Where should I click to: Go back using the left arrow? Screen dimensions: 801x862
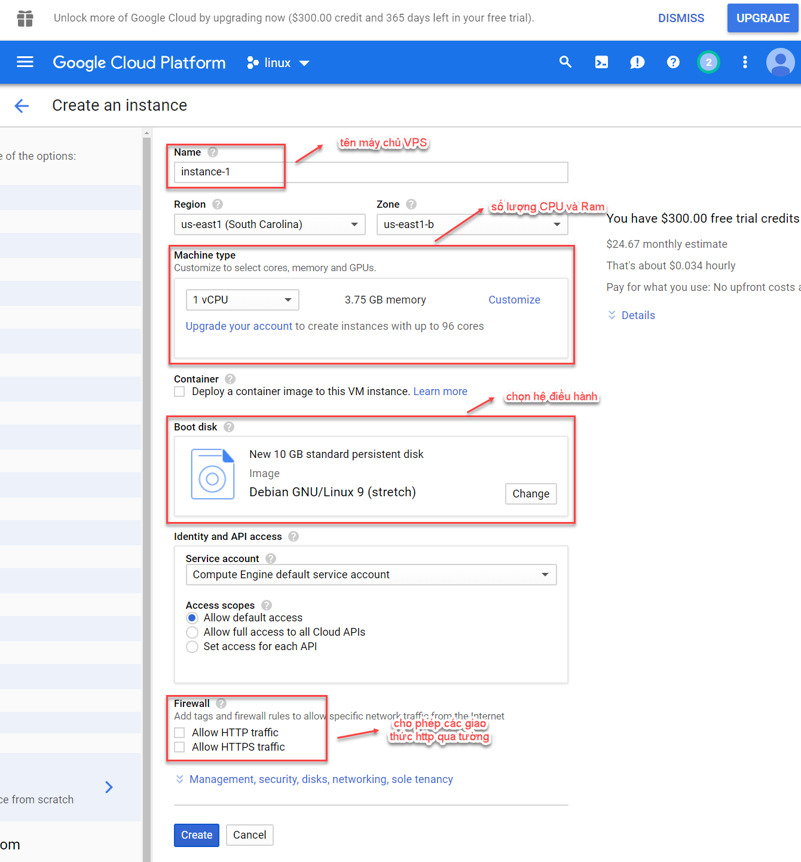coord(21,106)
